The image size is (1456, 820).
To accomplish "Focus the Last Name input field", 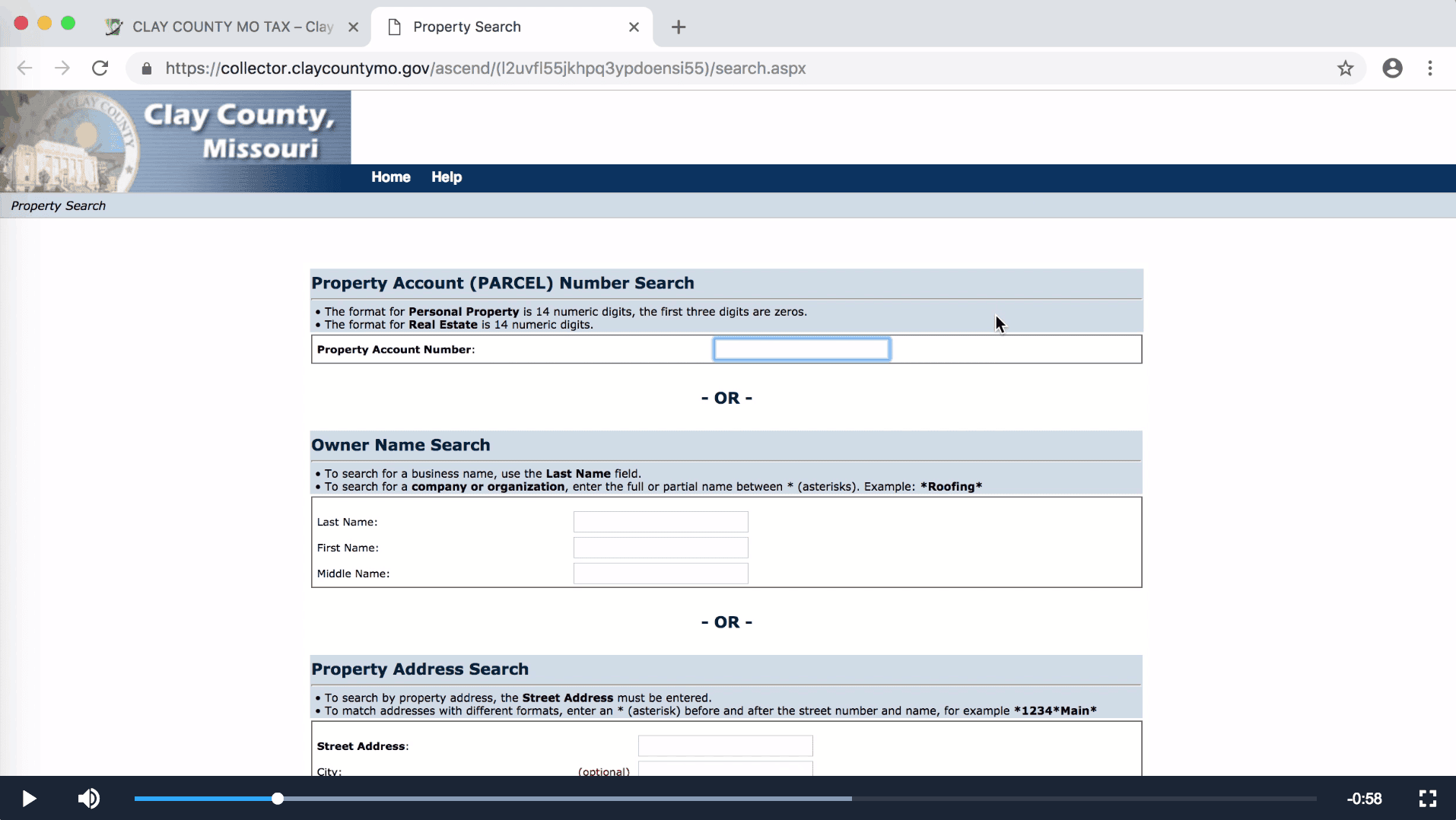I will pos(660,522).
